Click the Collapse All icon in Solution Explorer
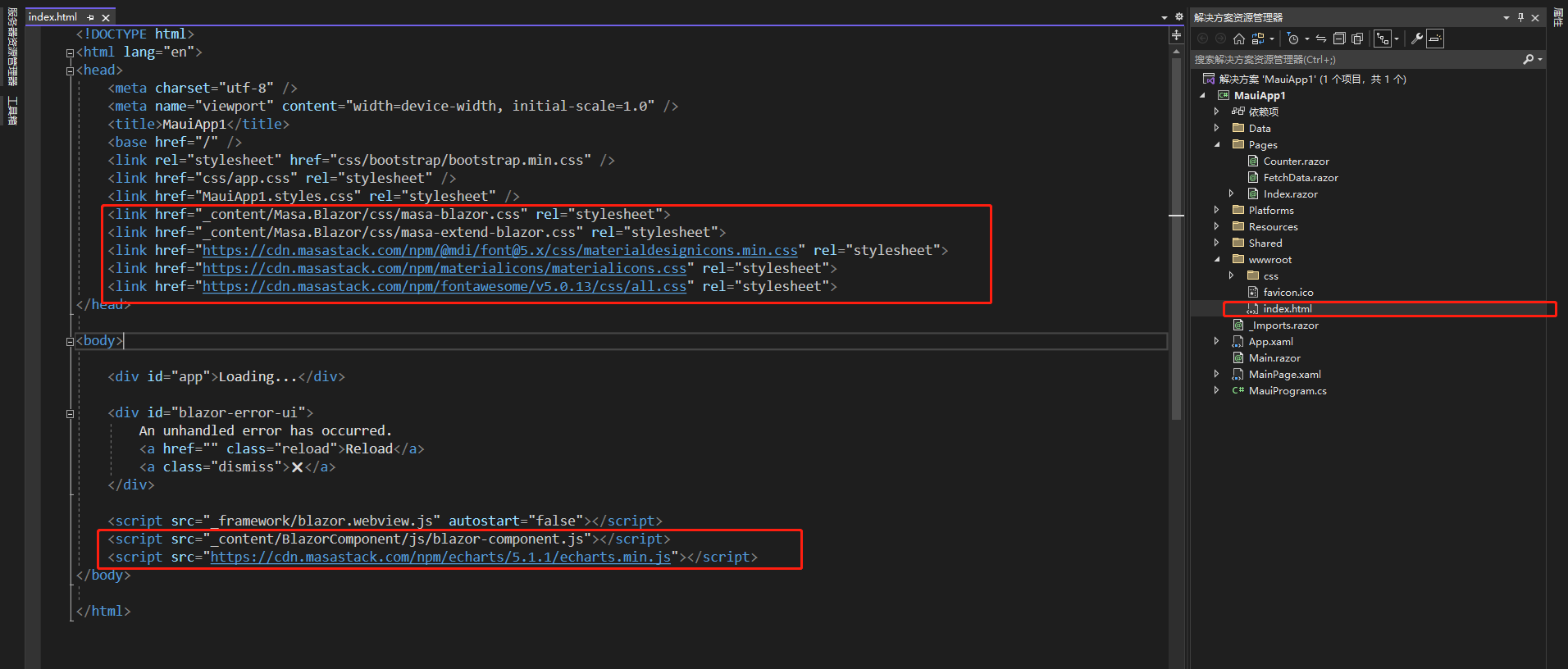This screenshot has height=669, width=1568. coord(1339,39)
